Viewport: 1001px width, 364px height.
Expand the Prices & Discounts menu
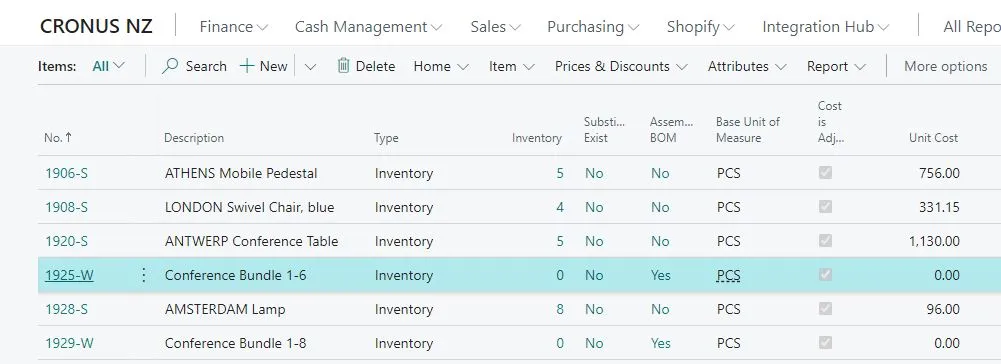[x=621, y=66]
